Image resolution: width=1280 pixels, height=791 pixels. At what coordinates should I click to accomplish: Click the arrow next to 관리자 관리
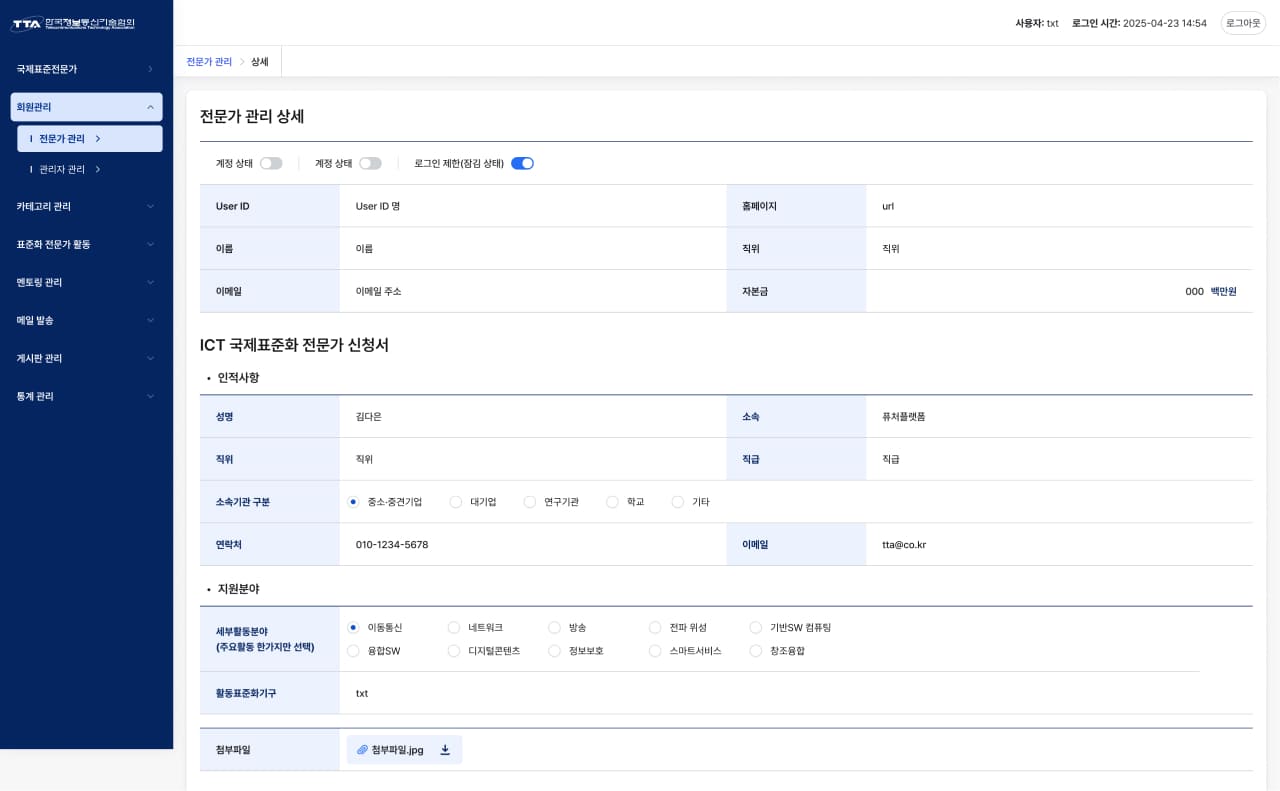[98, 170]
